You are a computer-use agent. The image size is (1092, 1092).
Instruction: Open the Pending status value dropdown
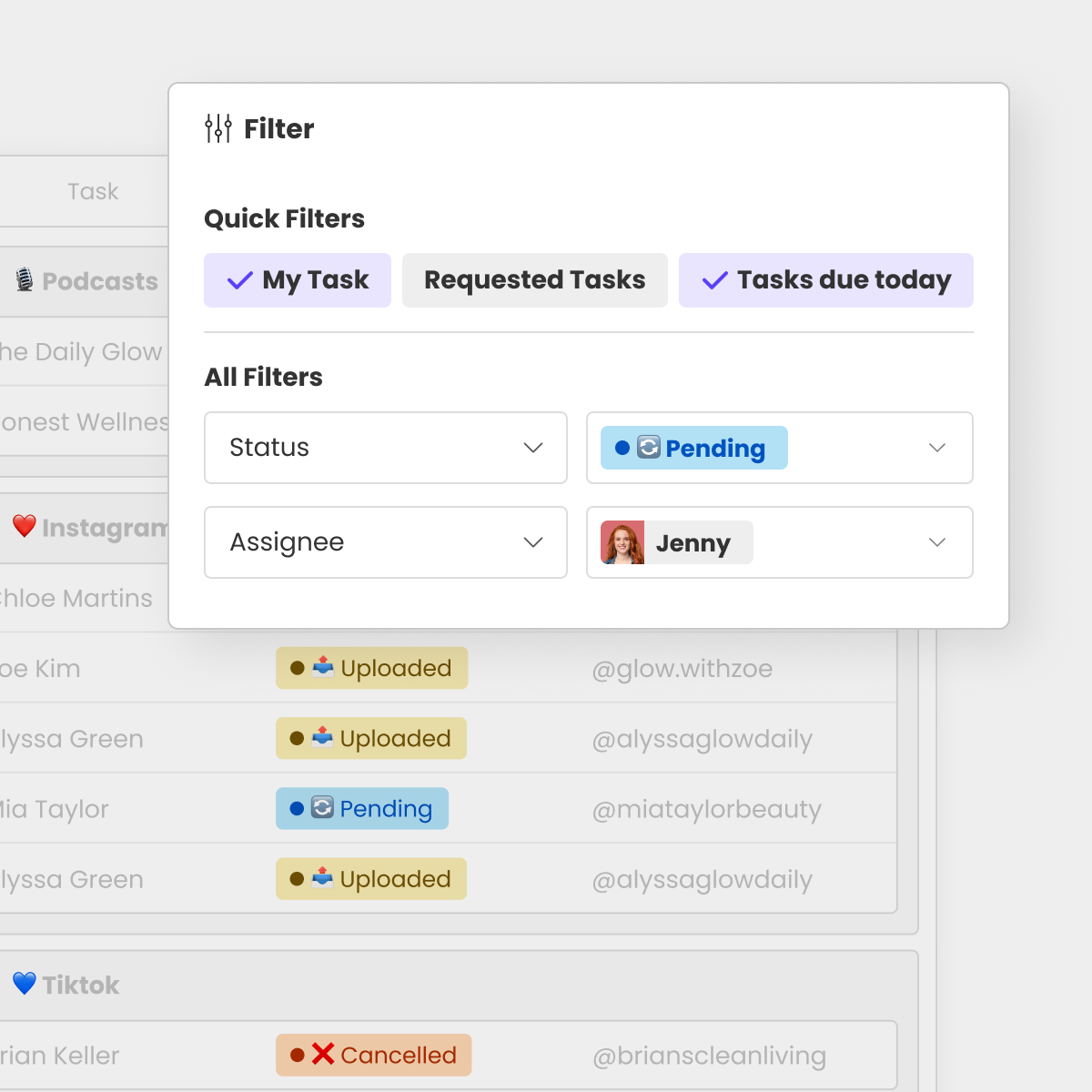[x=936, y=448]
